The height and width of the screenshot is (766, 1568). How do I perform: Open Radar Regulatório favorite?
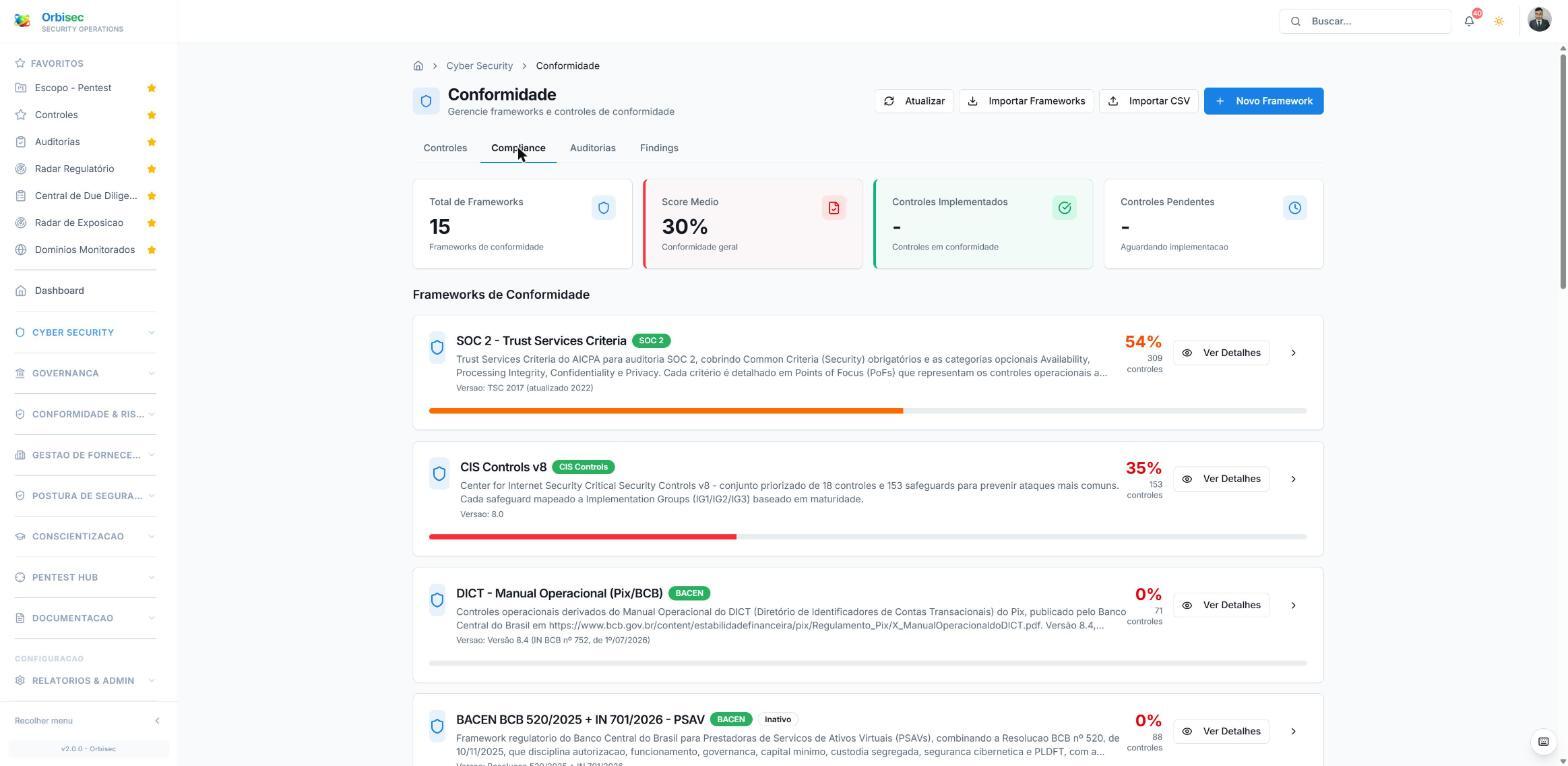[x=74, y=169]
